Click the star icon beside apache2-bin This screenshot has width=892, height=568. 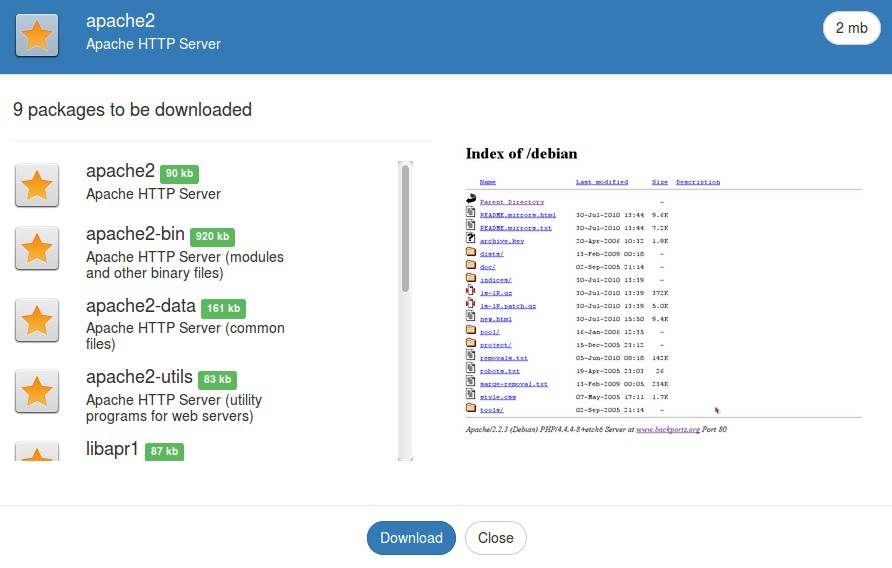37,248
